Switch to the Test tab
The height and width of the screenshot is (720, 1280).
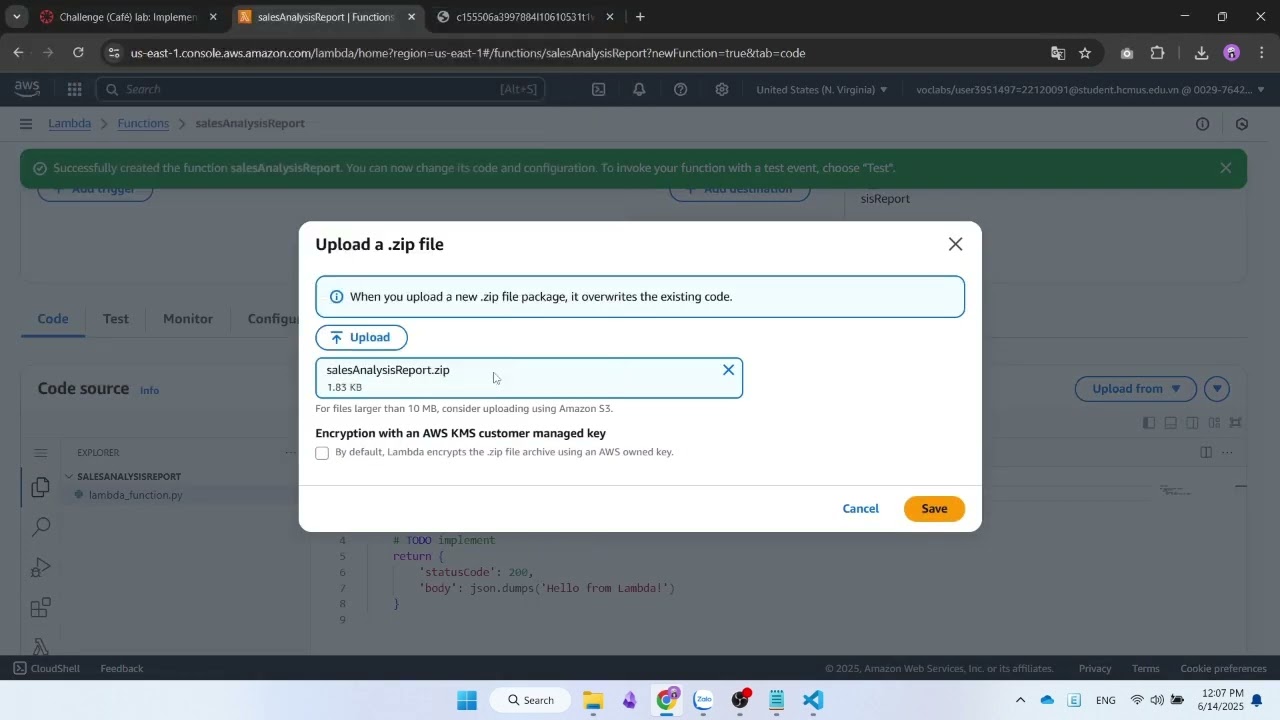click(116, 319)
